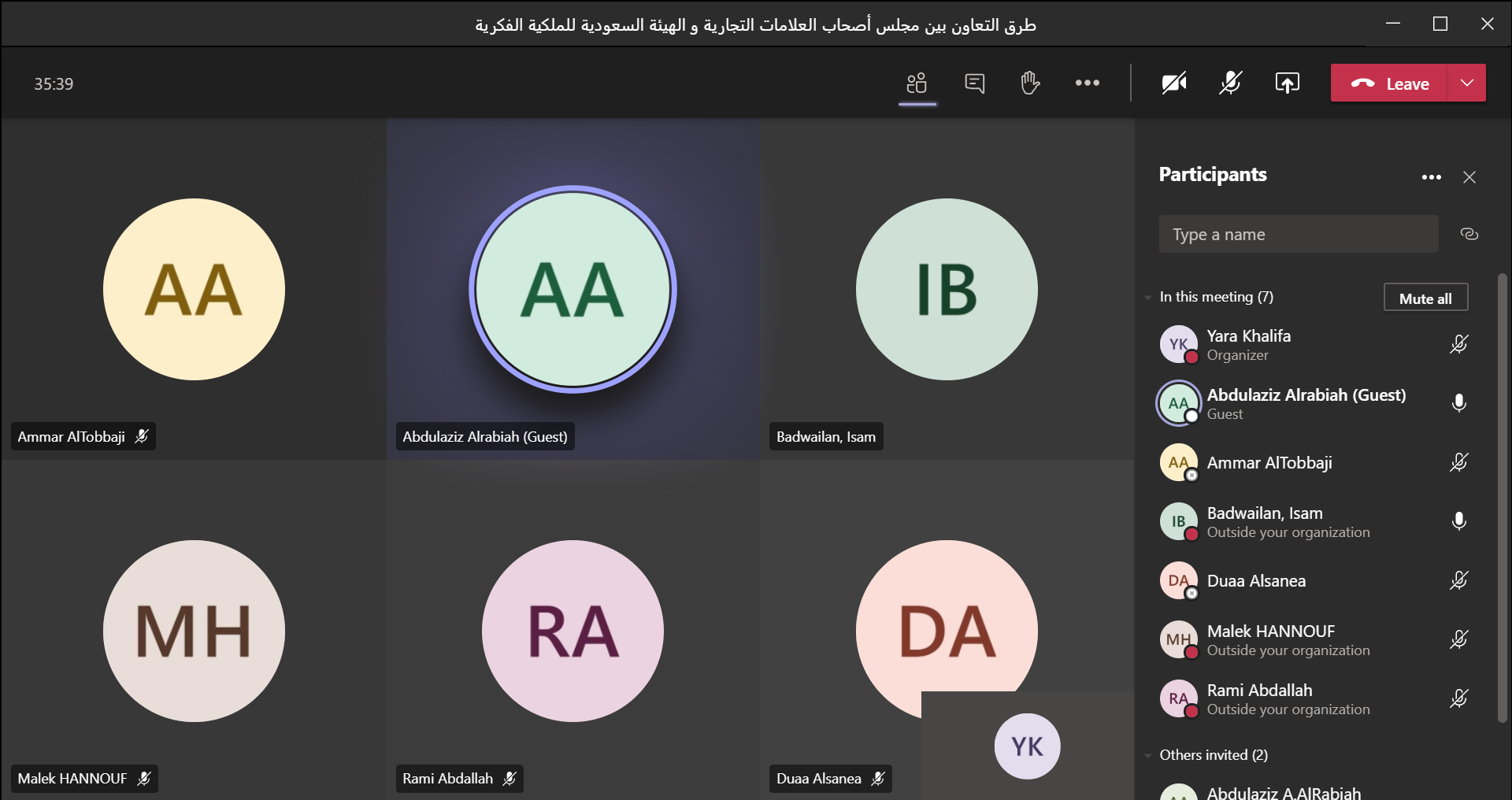The height and width of the screenshot is (800, 1512).
Task: Unmute your microphone in the toolbar
Action: click(x=1230, y=83)
